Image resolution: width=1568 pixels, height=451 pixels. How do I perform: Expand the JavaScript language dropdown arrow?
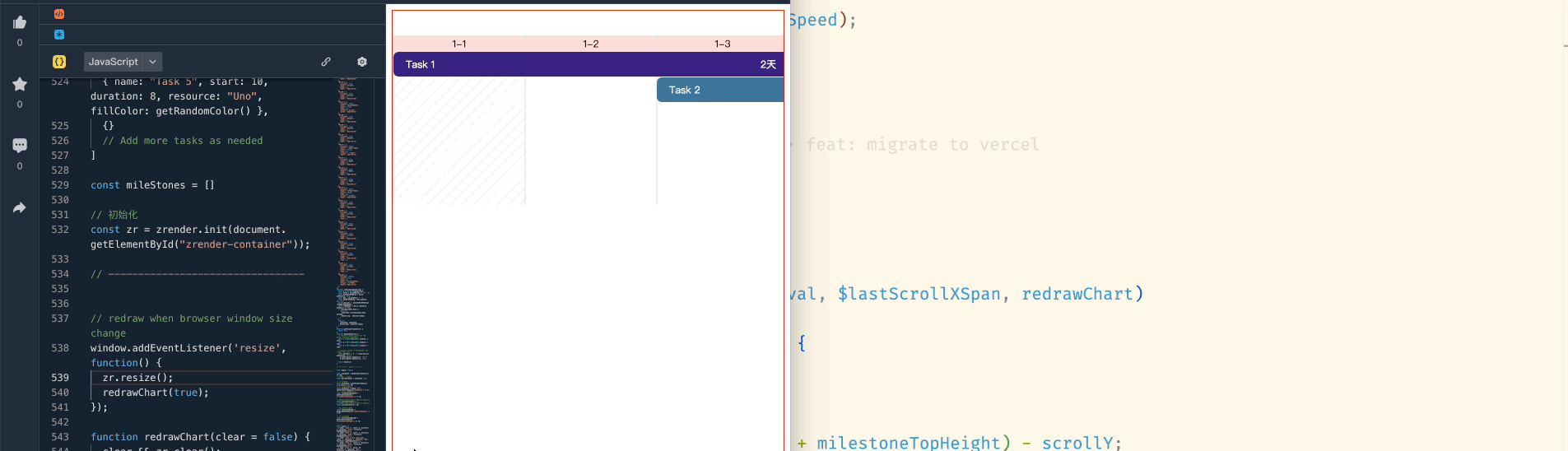153,62
